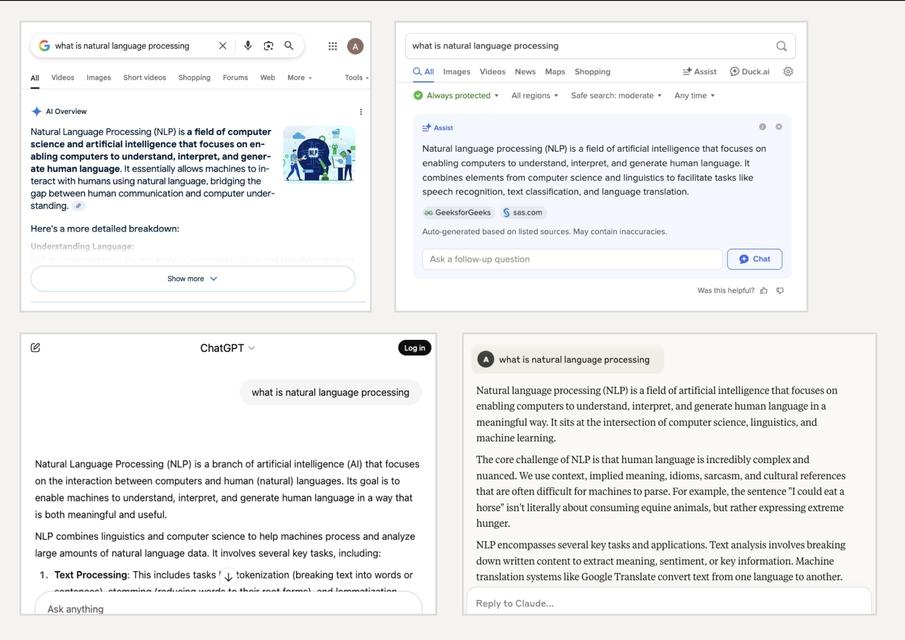Open the AI Overview three-dot menu
The height and width of the screenshot is (640, 905).
[361, 112]
